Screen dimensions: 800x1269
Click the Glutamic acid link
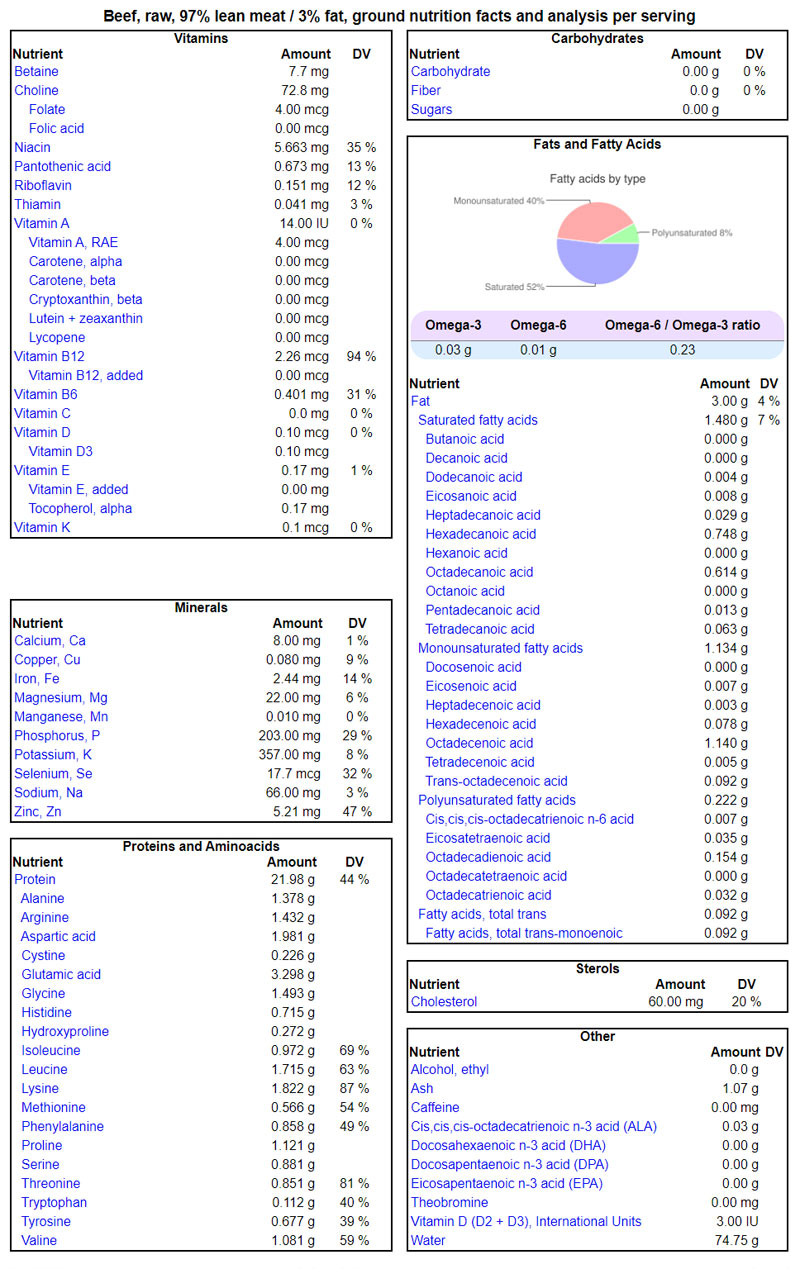coord(61,974)
